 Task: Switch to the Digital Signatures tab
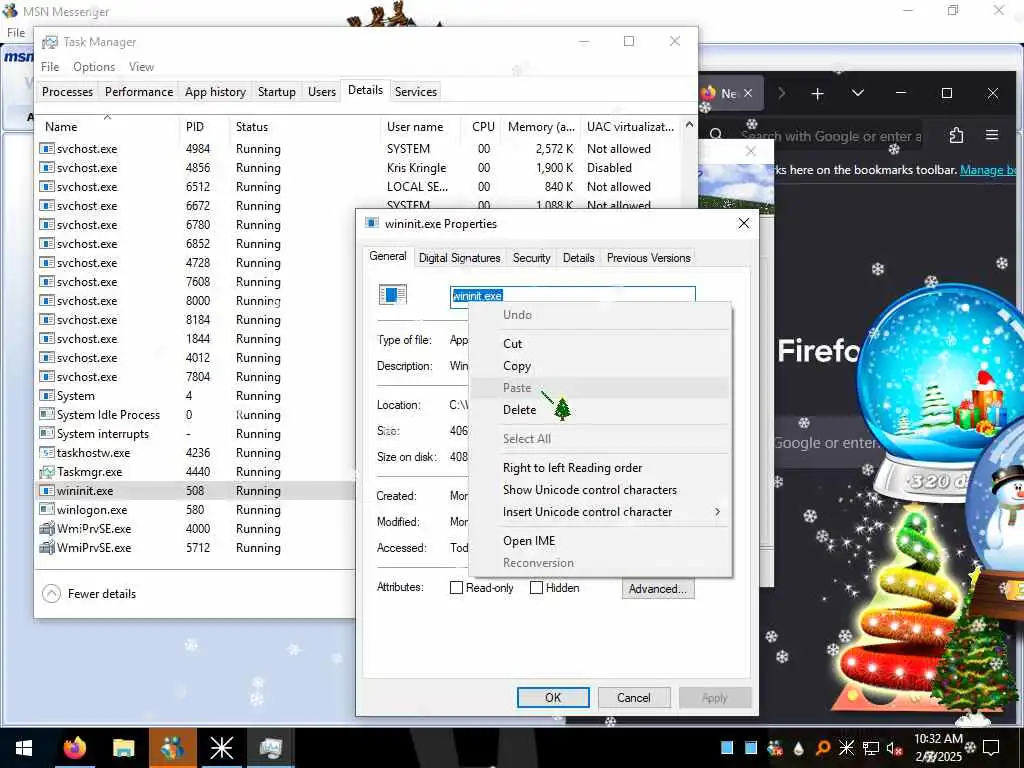pos(460,258)
